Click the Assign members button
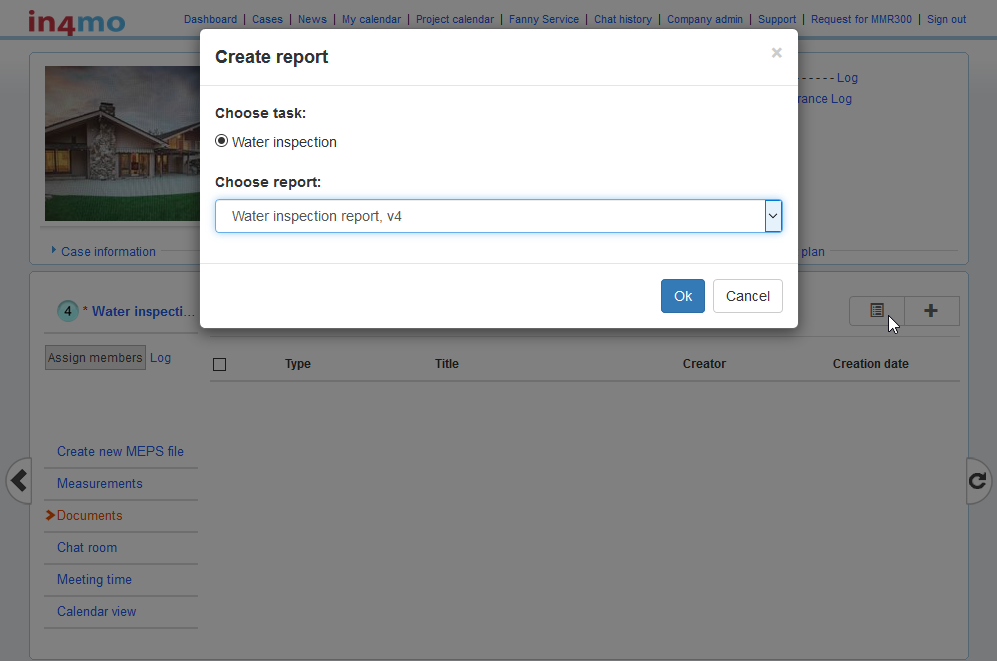The height and width of the screenshot is (661, 997). 95,358
